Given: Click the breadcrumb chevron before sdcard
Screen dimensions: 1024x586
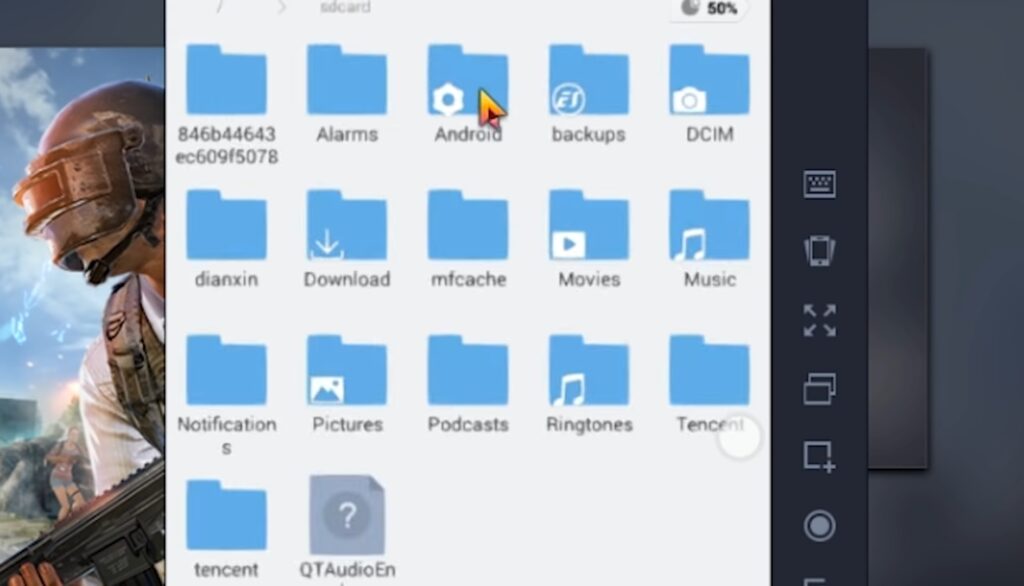Looking at the screenshot, I should [281, 8].
